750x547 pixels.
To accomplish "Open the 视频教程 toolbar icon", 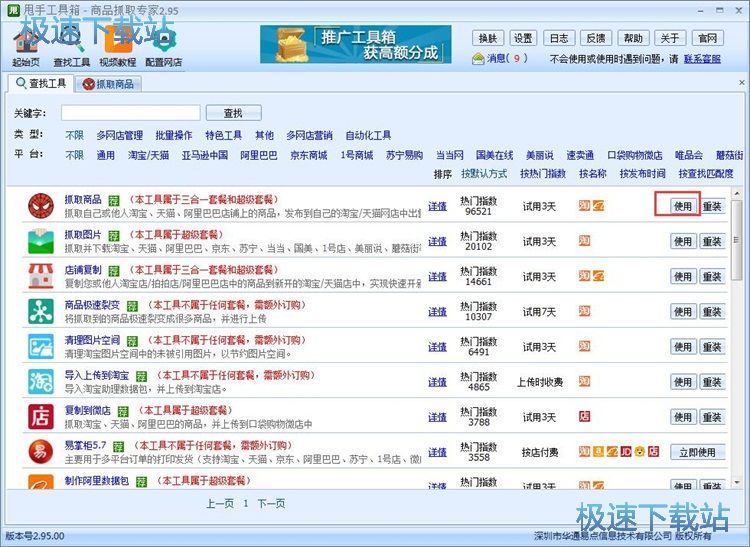I will pos(118,48).
